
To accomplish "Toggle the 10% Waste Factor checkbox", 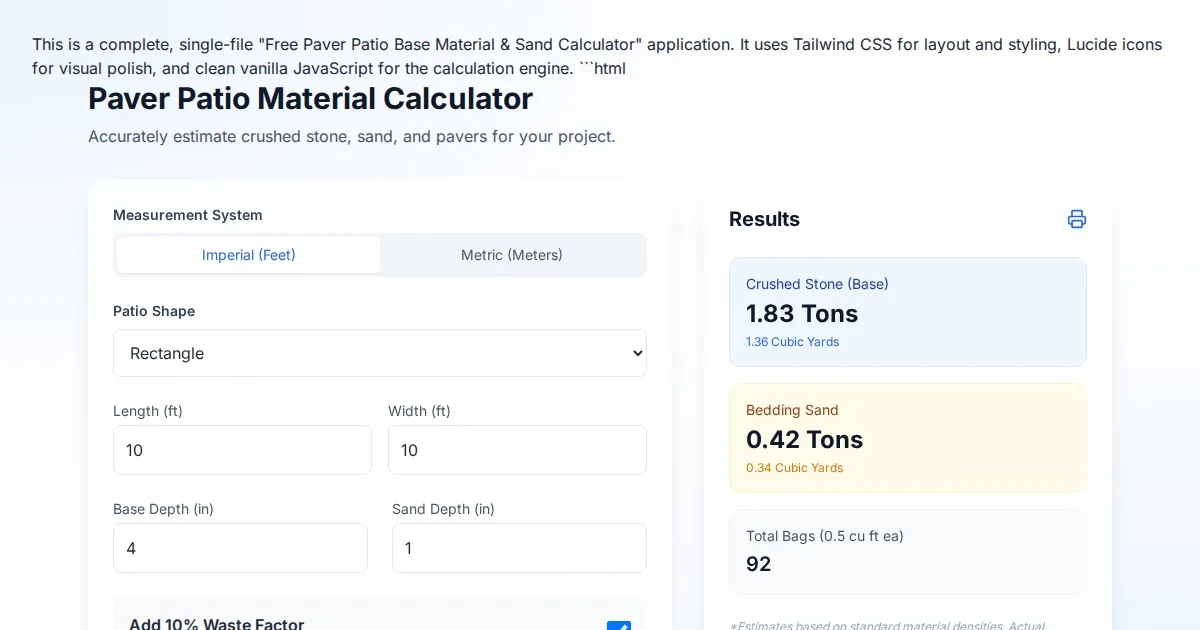I will click(x=618, y=626).
